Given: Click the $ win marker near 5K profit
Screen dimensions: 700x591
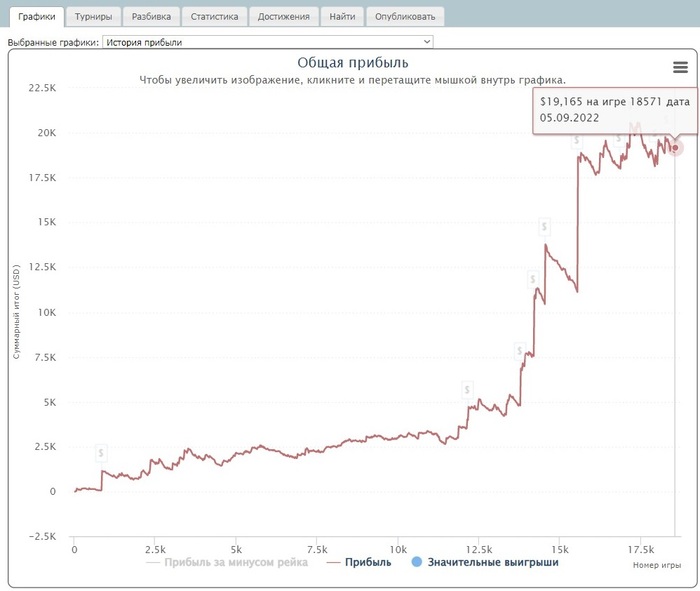Looking at the screenshot, I should coord(467,390).
